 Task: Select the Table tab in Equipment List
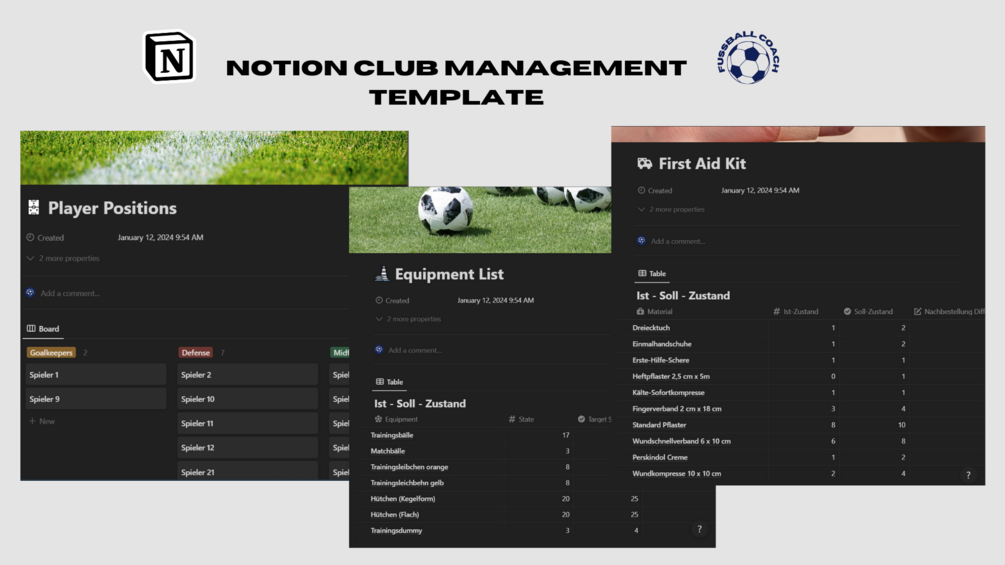[x=389, y=381]
